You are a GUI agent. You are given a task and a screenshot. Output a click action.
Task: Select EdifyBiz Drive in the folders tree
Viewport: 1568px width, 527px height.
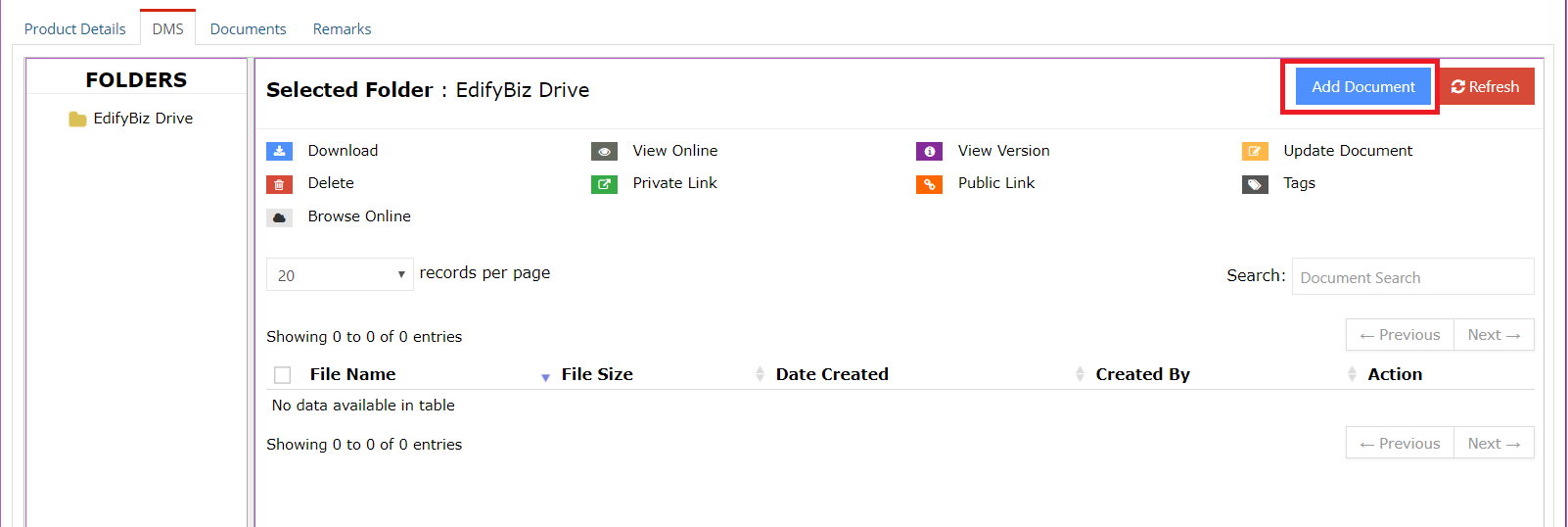tap(143, 119)
